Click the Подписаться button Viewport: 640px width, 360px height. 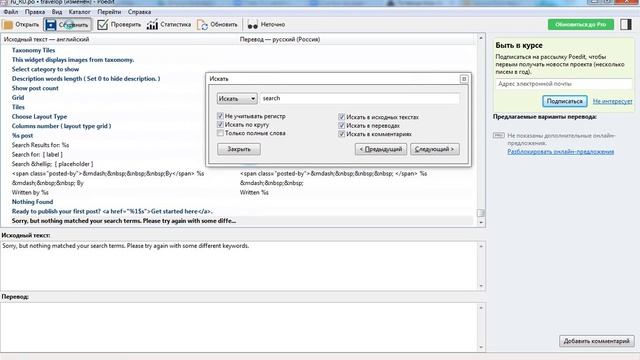564,101
